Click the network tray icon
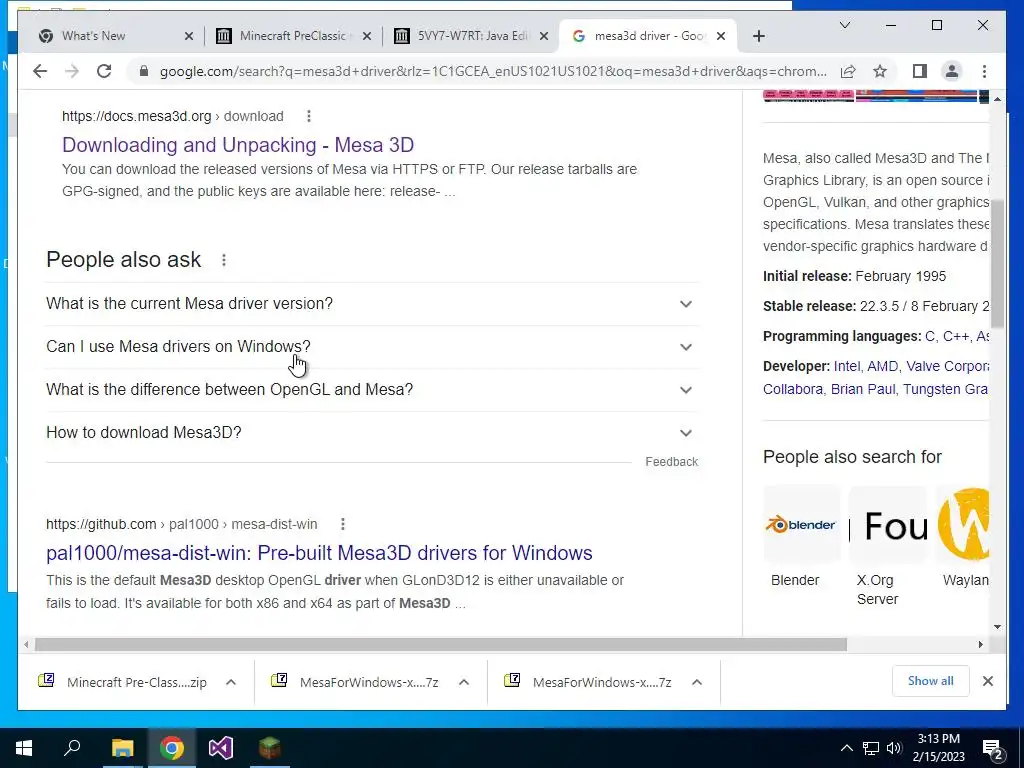This screenshot has height=768, width=1024. pyautogui.click(x=871, y=748)
